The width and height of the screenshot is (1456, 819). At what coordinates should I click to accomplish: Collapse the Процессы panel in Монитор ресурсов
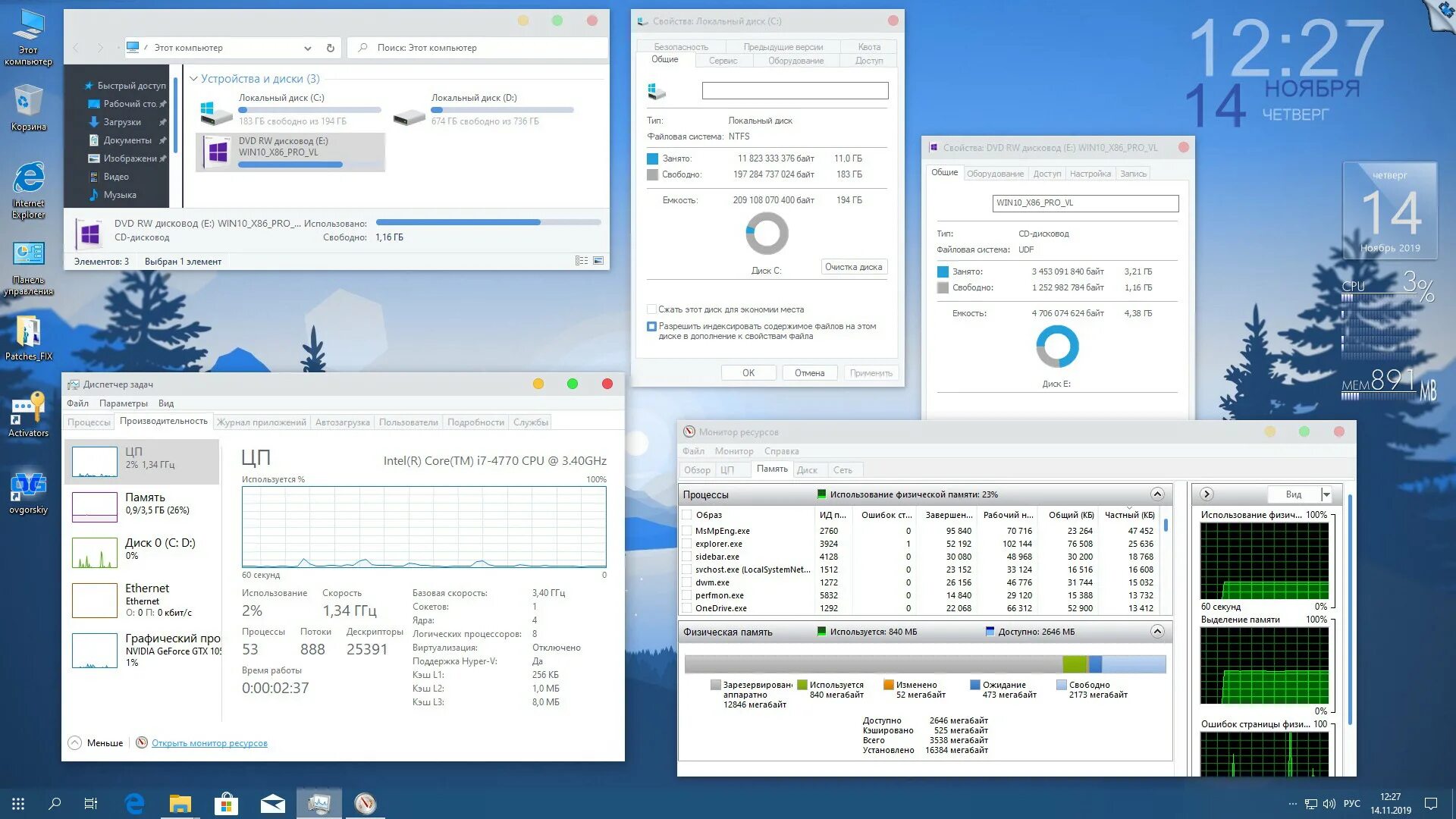(x=1157, y=494)
